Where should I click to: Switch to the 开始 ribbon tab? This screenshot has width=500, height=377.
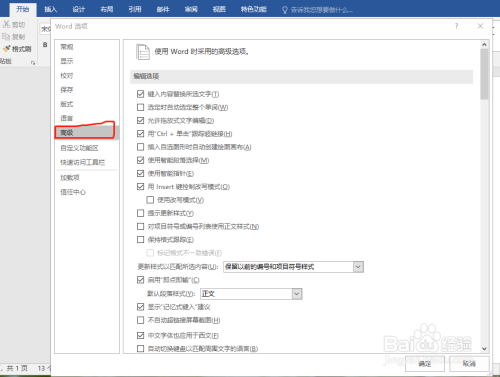23,9
